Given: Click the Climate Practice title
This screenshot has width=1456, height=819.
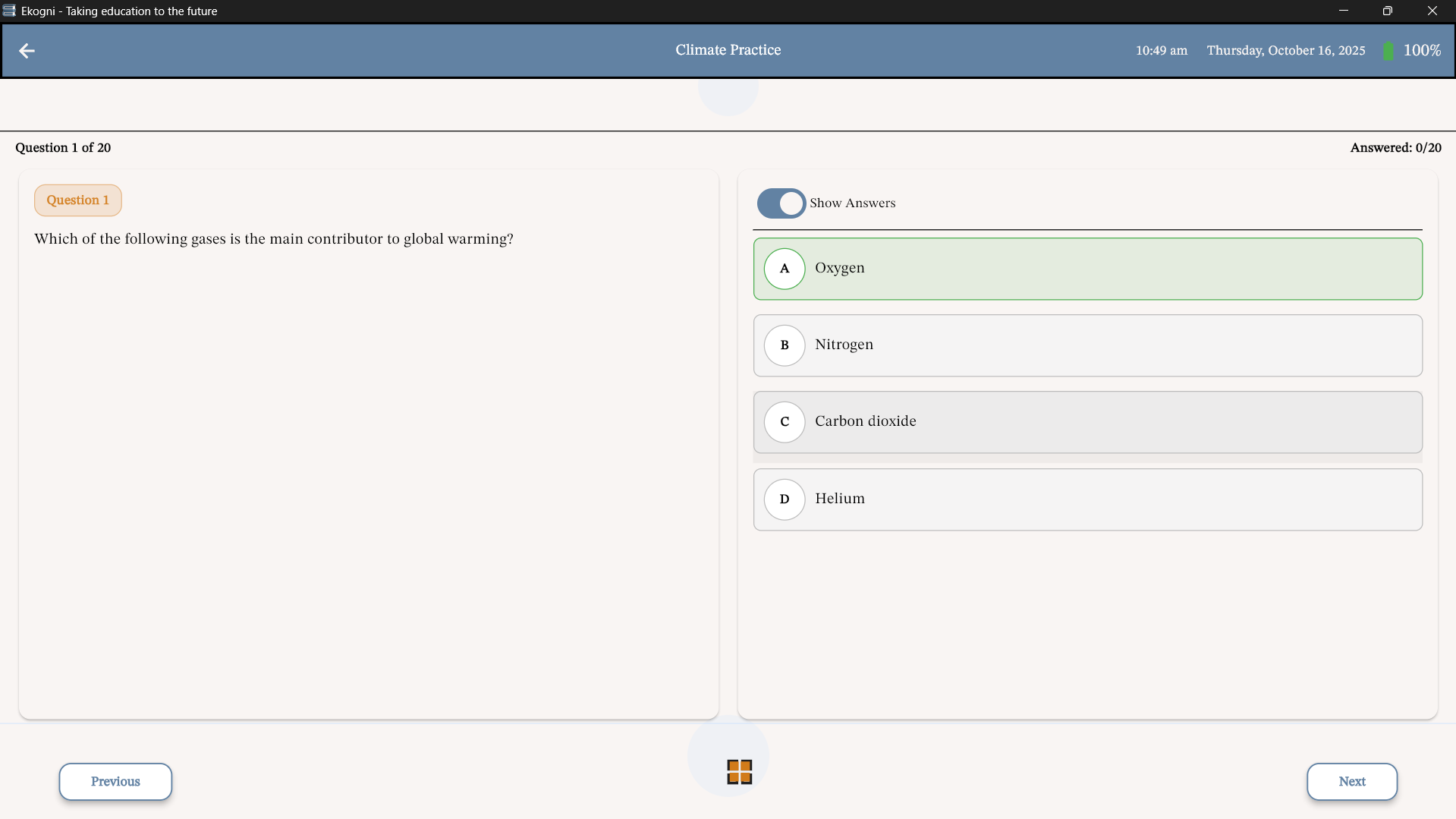Looking at the screenshot, I should click(728, 50).
